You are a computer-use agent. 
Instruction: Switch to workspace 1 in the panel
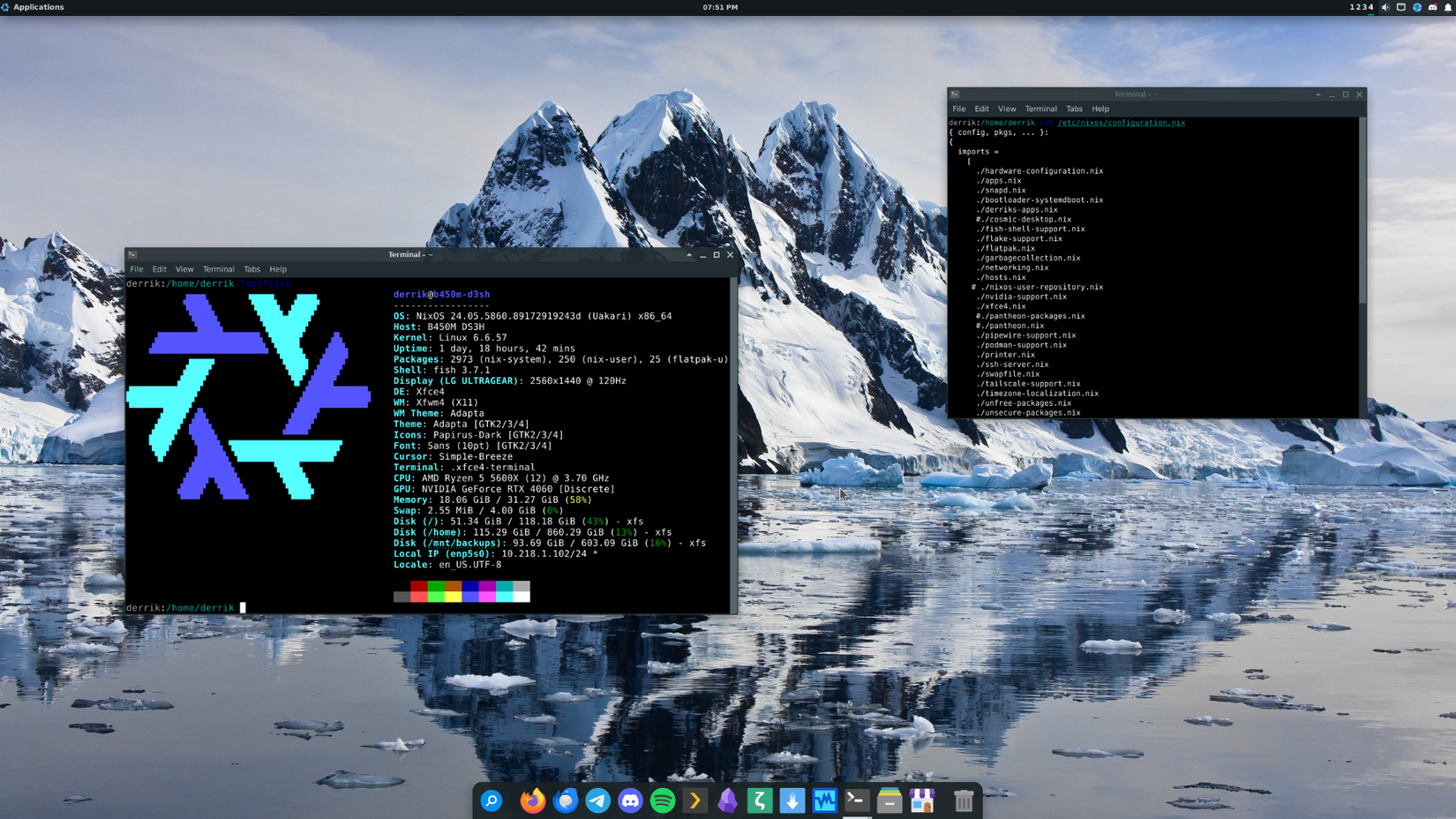[1353, 7]
